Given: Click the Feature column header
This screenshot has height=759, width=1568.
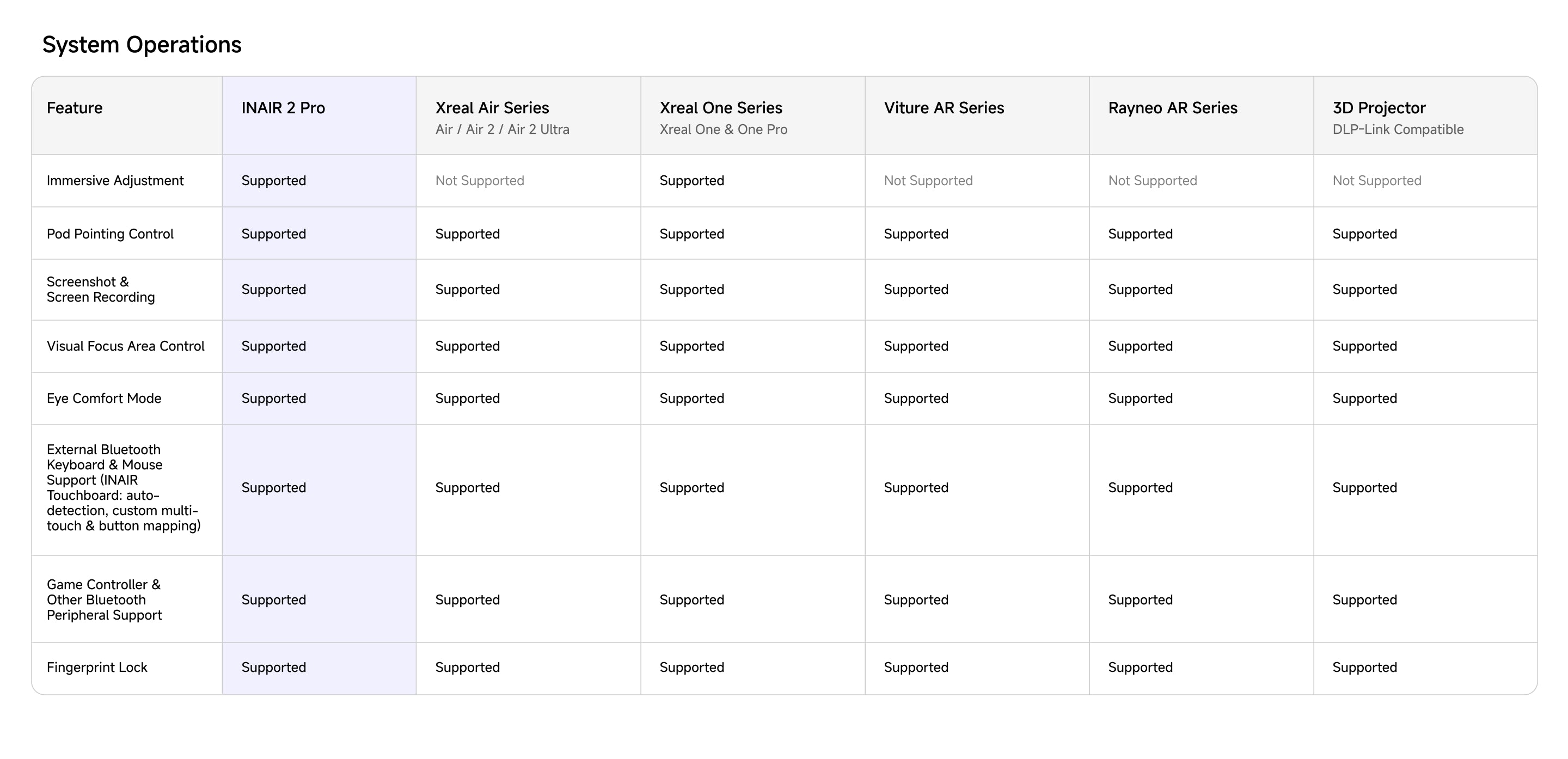Looking at the screenshot, I should point(74,108).
